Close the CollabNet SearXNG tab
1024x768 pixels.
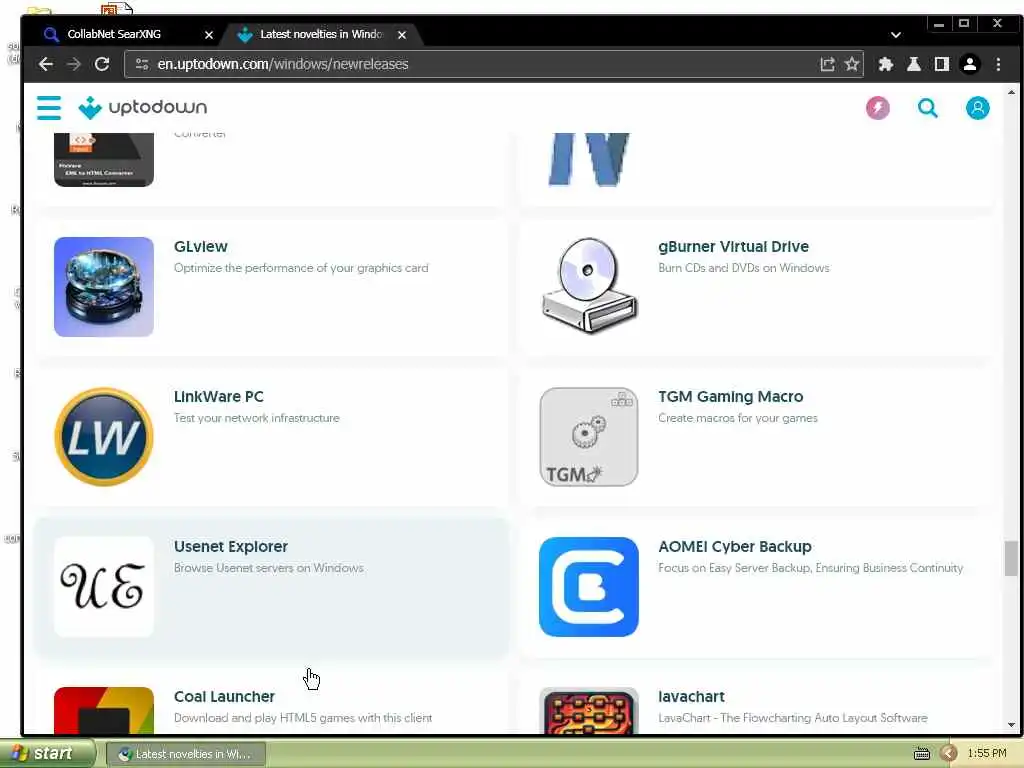pyautogui.click(x=209, y=35)
